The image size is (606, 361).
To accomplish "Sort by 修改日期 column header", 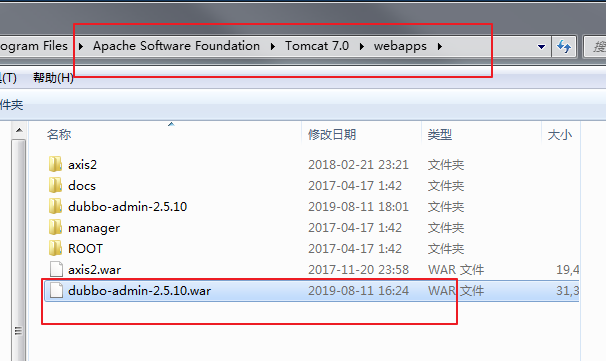I will point(332,135).
